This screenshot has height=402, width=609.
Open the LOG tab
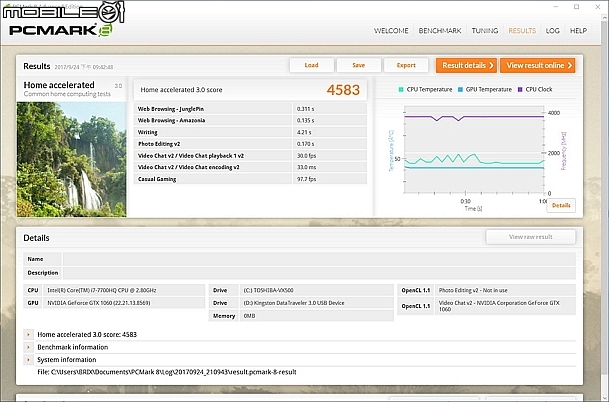(552, 31)
